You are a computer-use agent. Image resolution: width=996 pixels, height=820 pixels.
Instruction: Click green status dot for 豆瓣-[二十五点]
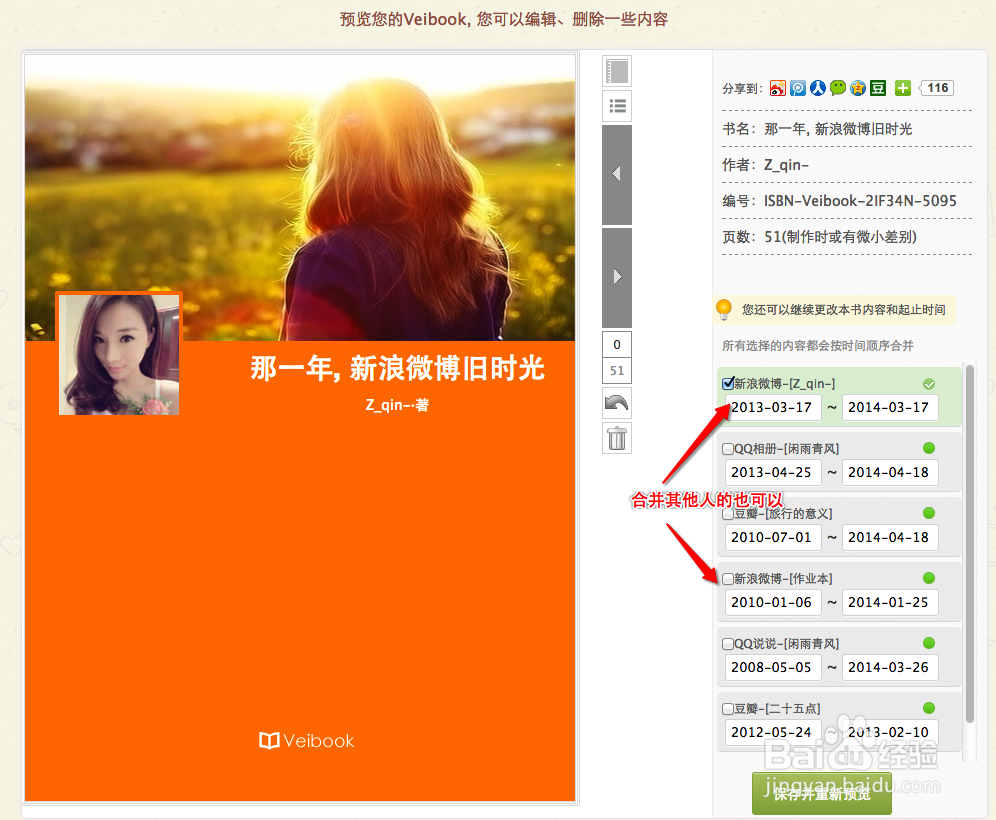point(929,708)
